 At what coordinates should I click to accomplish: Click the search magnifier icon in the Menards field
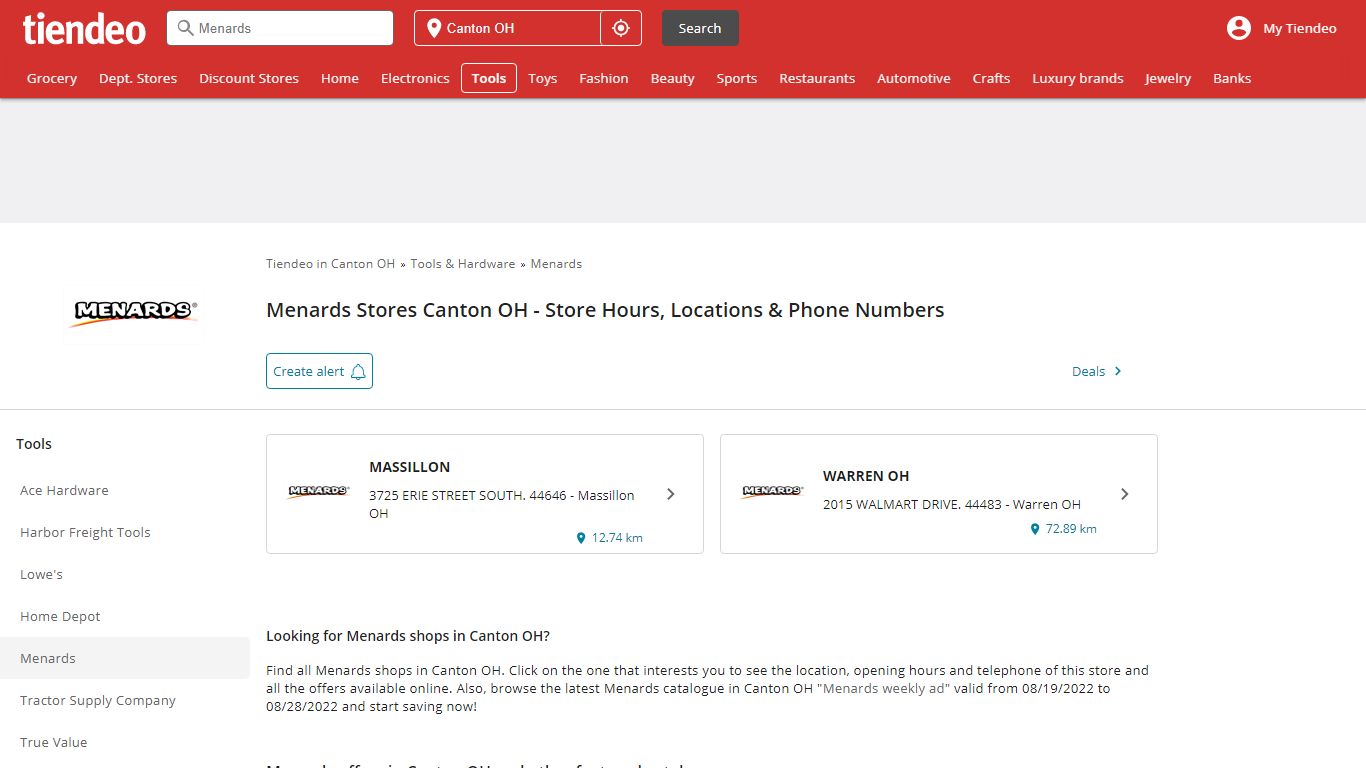185,28
